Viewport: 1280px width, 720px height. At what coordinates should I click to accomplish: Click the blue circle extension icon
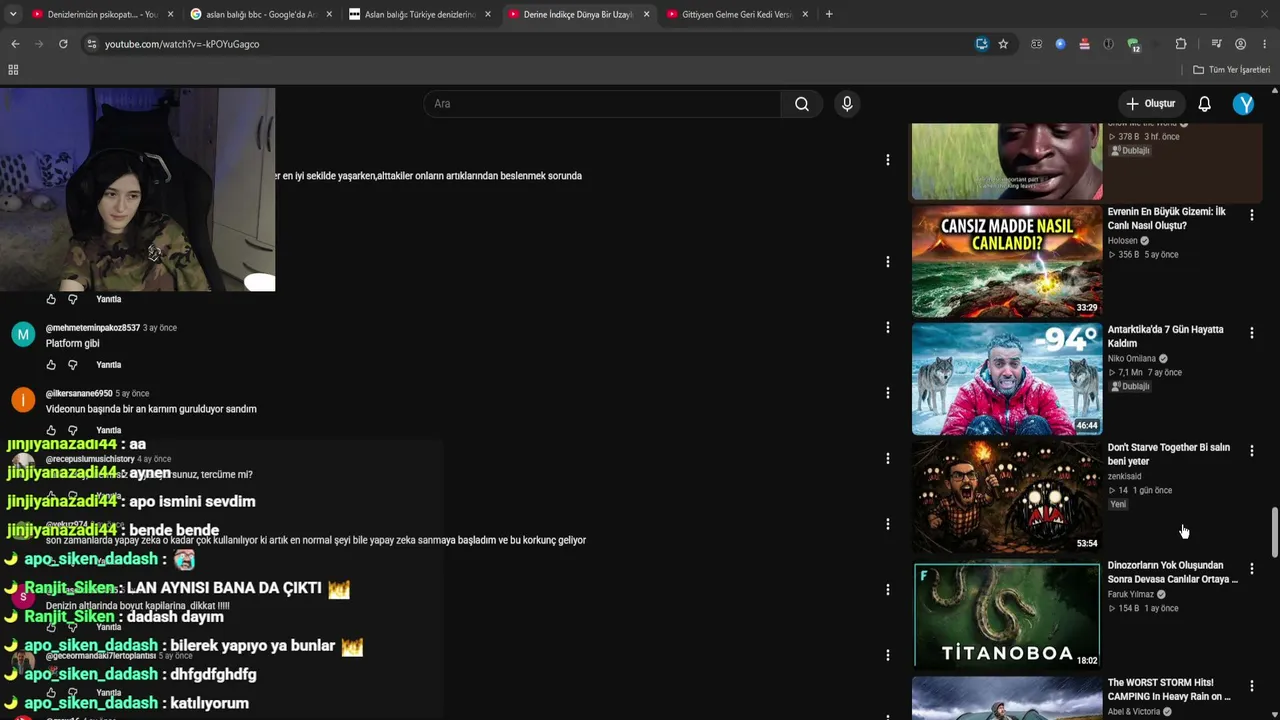coord(1060,44)
